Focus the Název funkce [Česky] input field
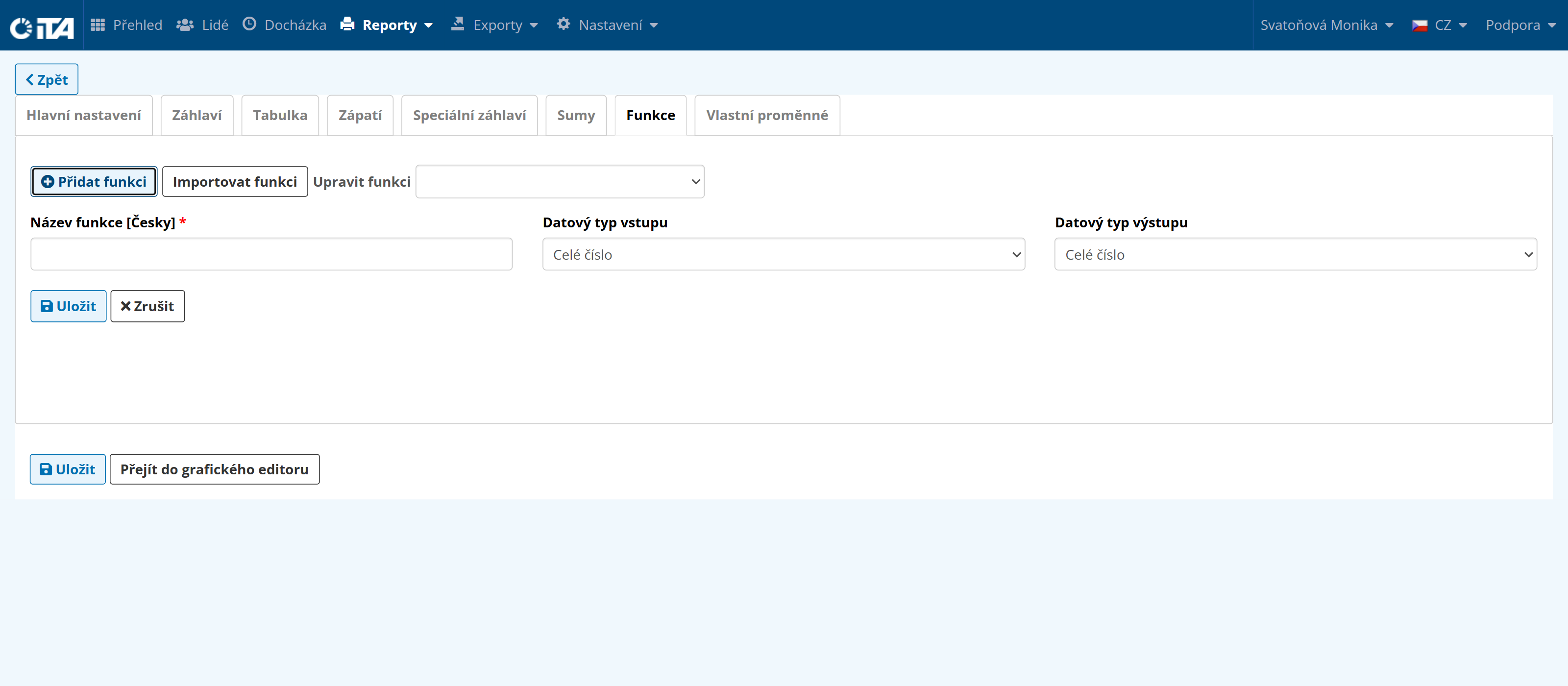Image resolution: width=1568 pixels, height=686 pixels. (271, 254)
